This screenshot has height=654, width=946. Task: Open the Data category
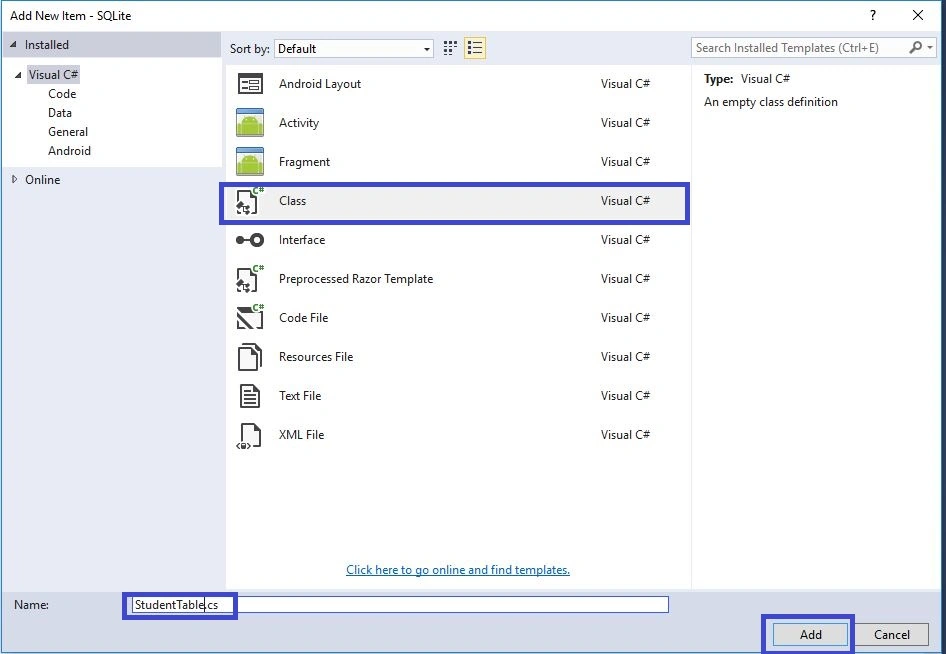(60, 113)
